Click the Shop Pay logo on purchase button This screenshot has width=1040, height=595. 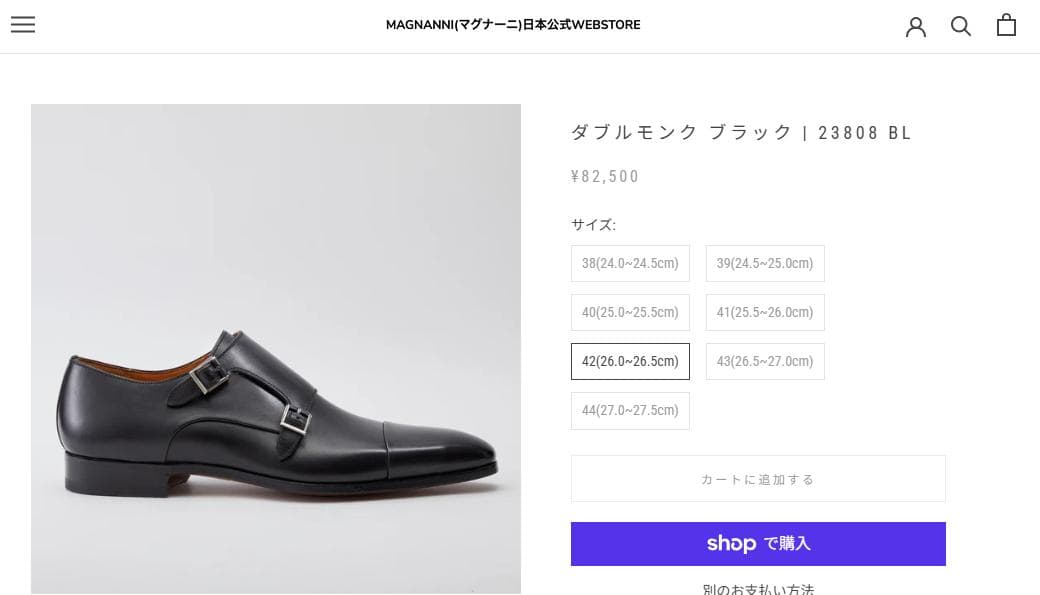(x=731, y=543)
